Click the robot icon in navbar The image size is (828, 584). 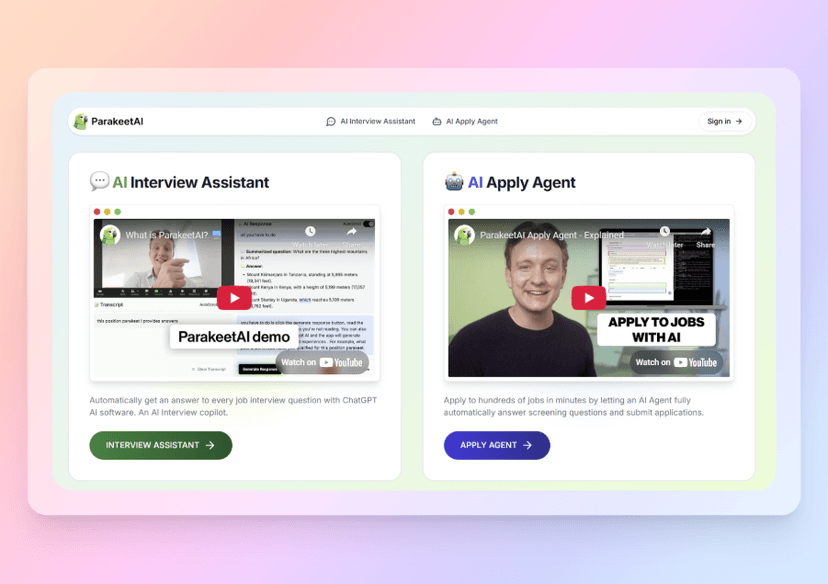coord(437,121)
